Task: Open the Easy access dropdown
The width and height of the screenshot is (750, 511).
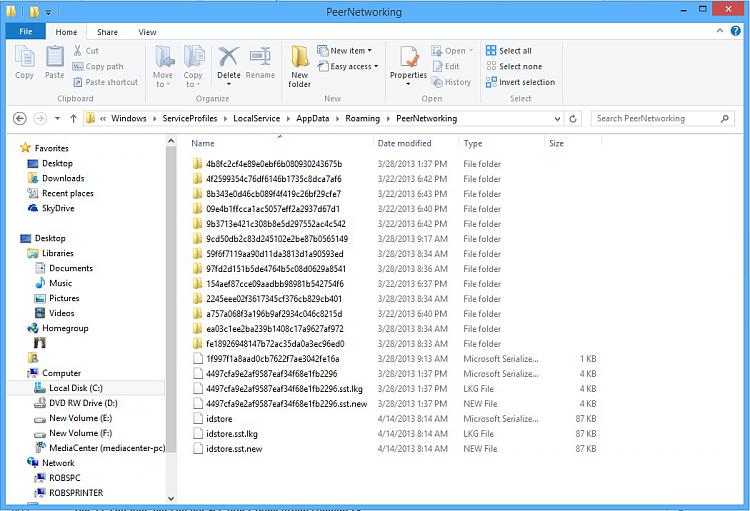Action: (348, 67)
